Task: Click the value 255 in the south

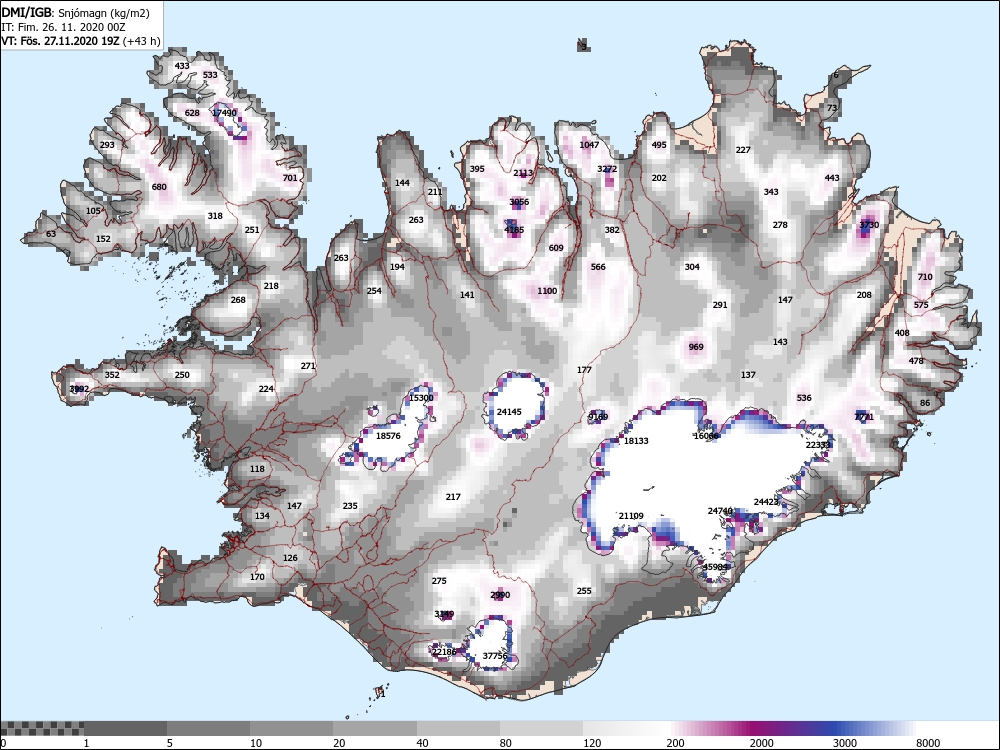Action: point(584,591)
